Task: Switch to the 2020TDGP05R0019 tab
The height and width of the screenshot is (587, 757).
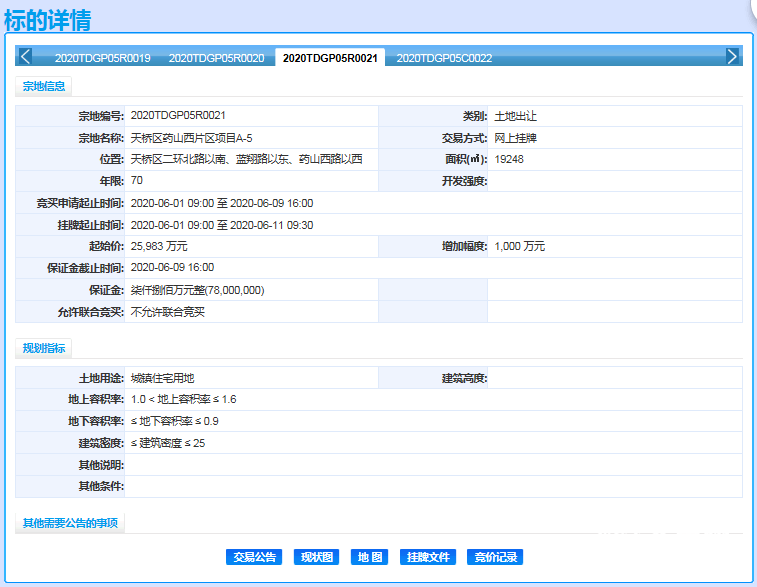Action: (x=102, y=59)
